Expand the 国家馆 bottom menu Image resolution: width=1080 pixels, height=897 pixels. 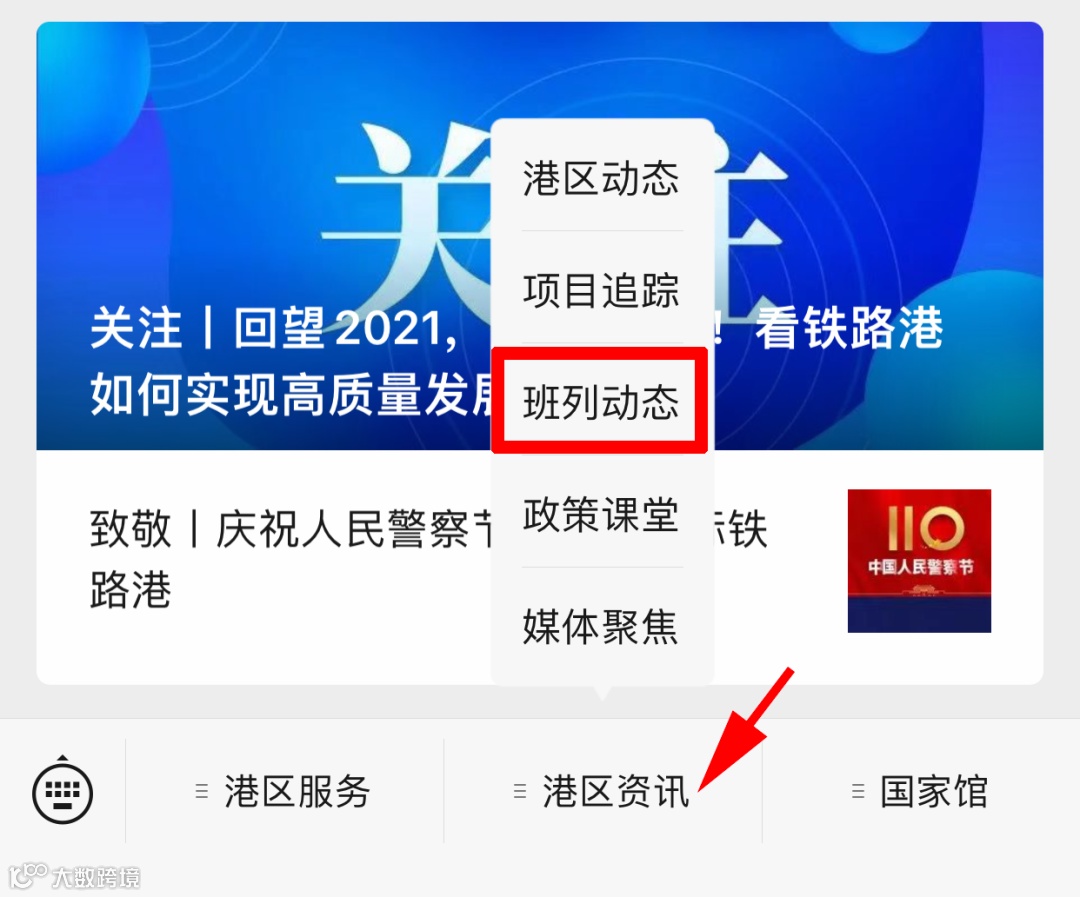(x=921, y=791)
